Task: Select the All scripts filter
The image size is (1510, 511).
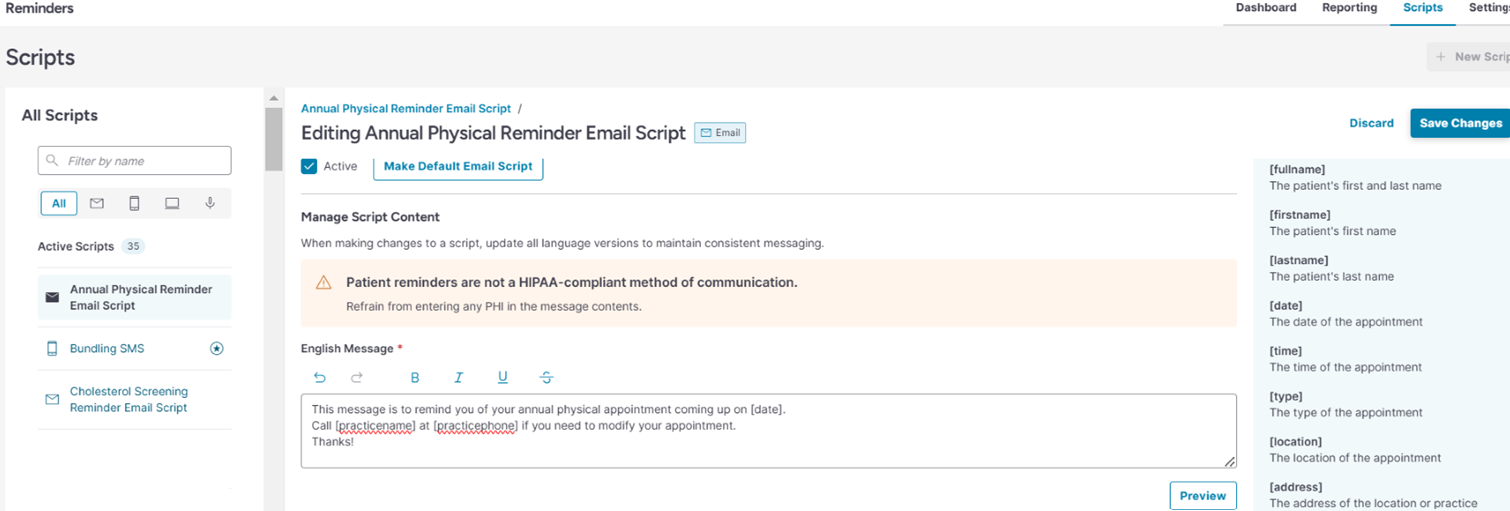Action: [x=59, y=204]
